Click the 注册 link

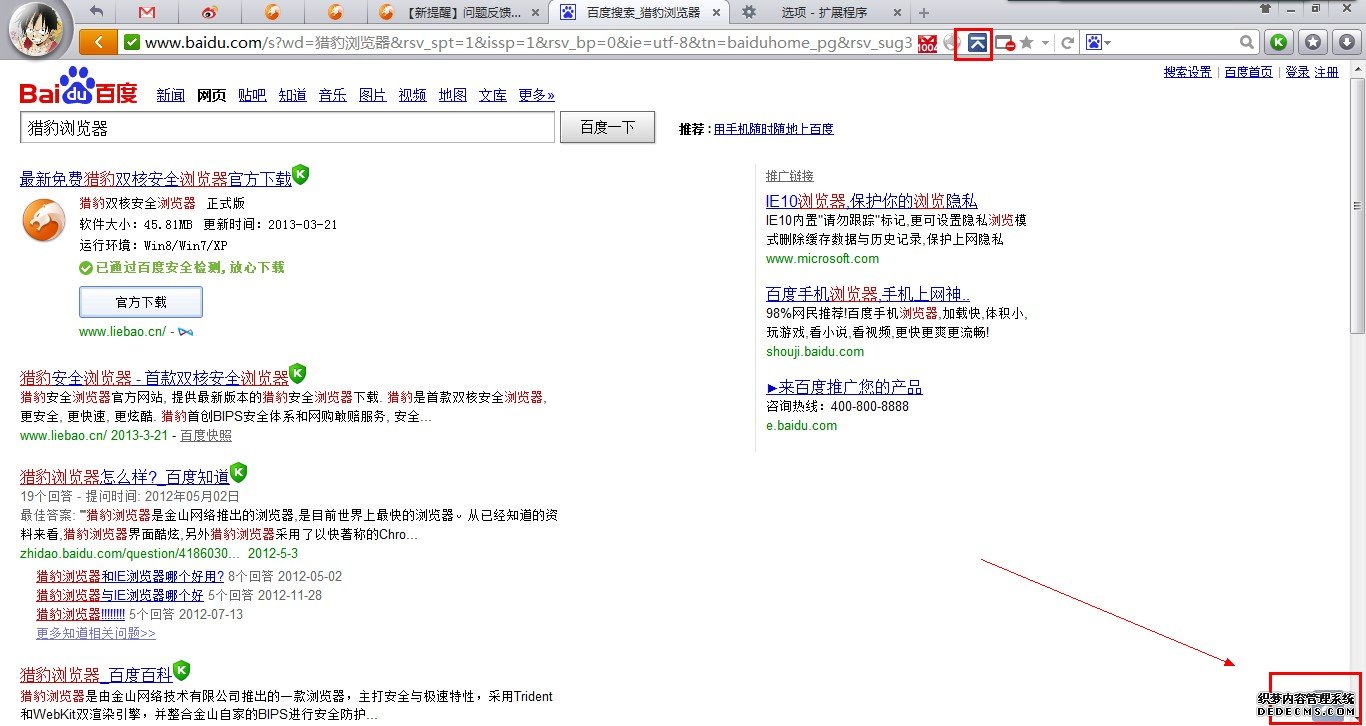click(x=1327, y=72)
